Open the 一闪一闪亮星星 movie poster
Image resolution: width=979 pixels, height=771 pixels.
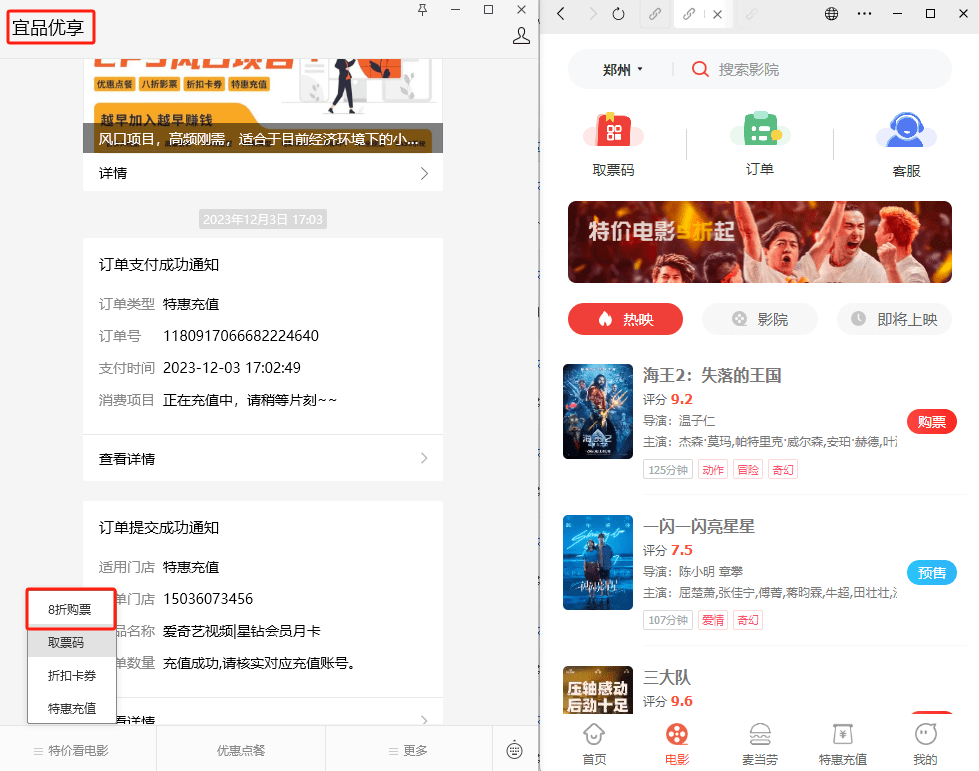598,562
